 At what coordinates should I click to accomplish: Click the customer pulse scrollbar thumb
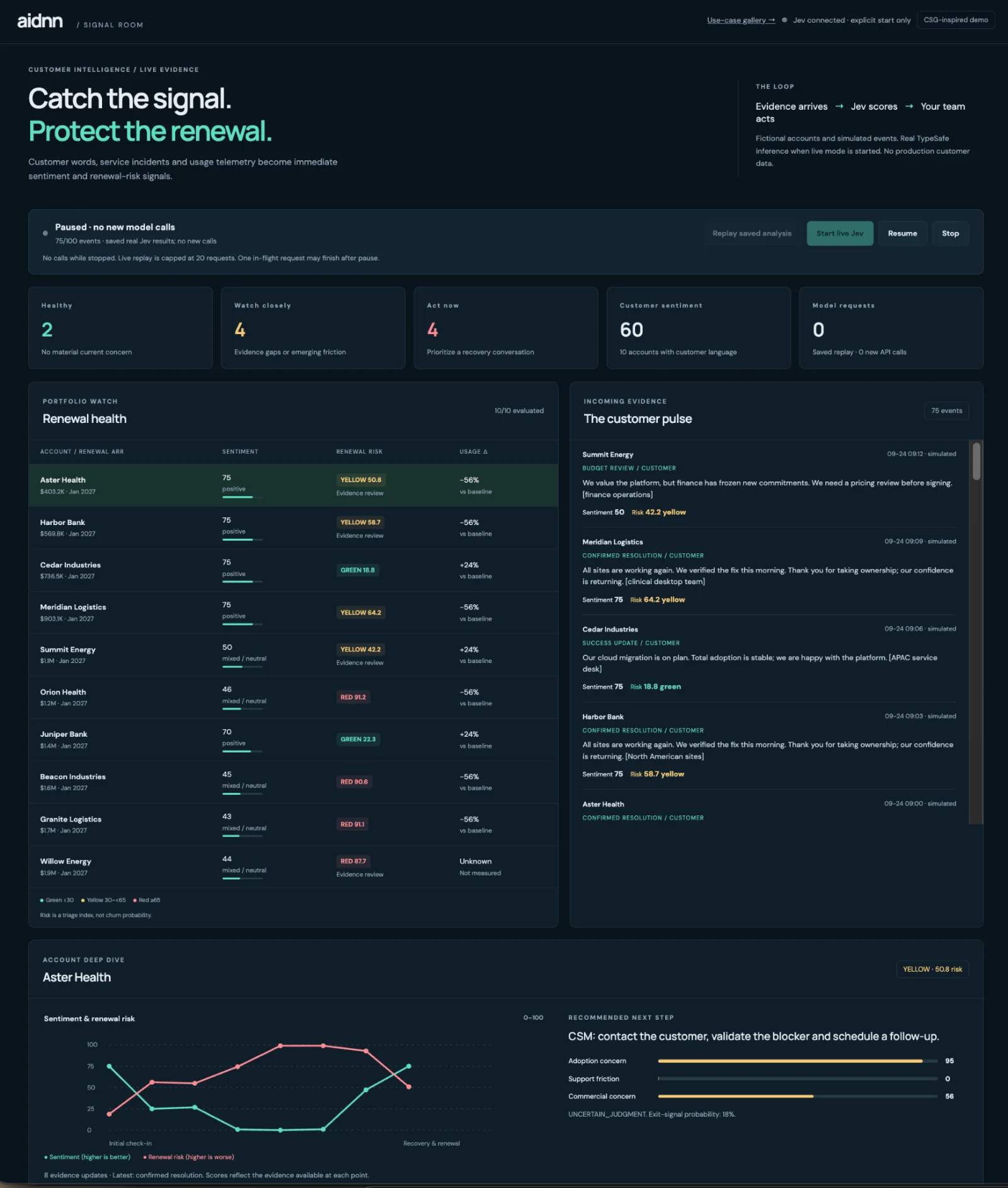click(976, 461)
